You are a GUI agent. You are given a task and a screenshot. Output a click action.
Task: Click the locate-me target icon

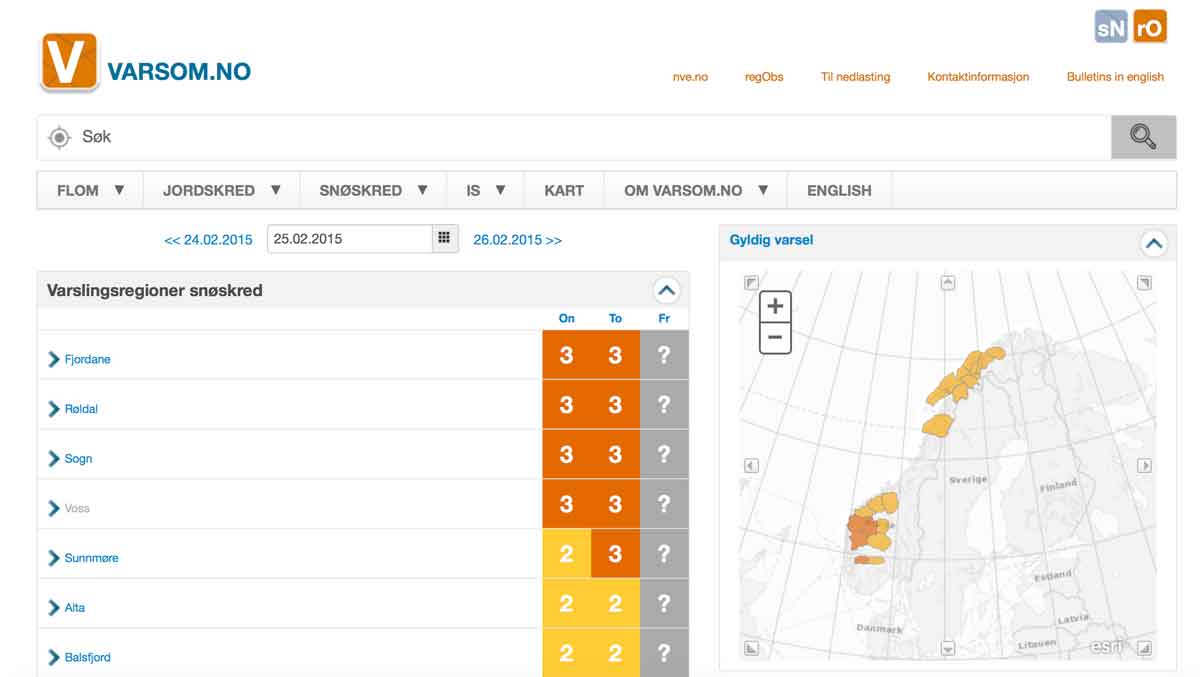[60, 138]
